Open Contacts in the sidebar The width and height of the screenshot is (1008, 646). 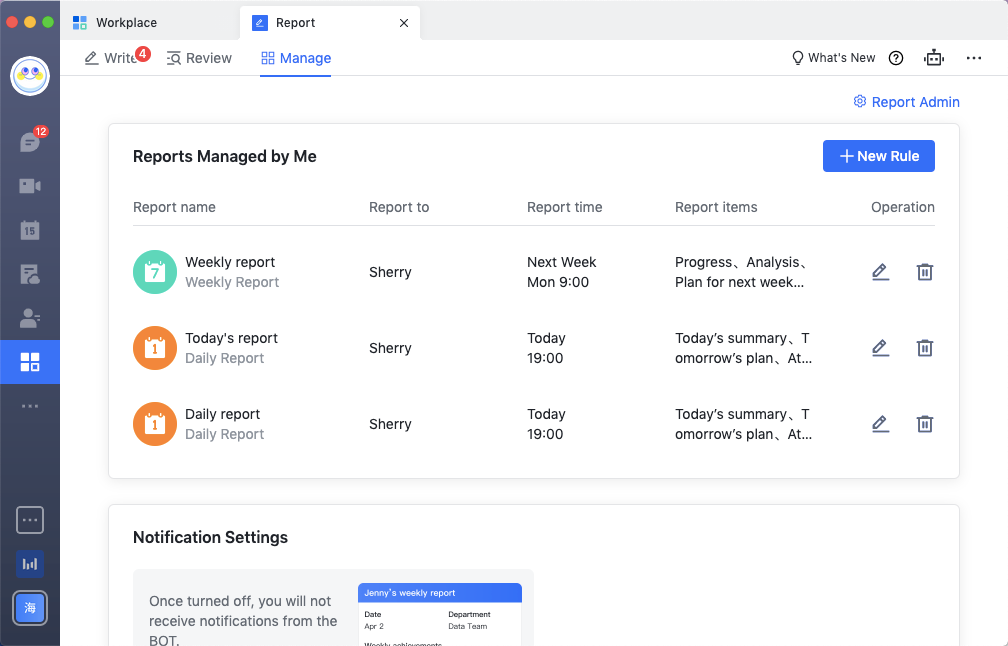click(x=30, y=318)
